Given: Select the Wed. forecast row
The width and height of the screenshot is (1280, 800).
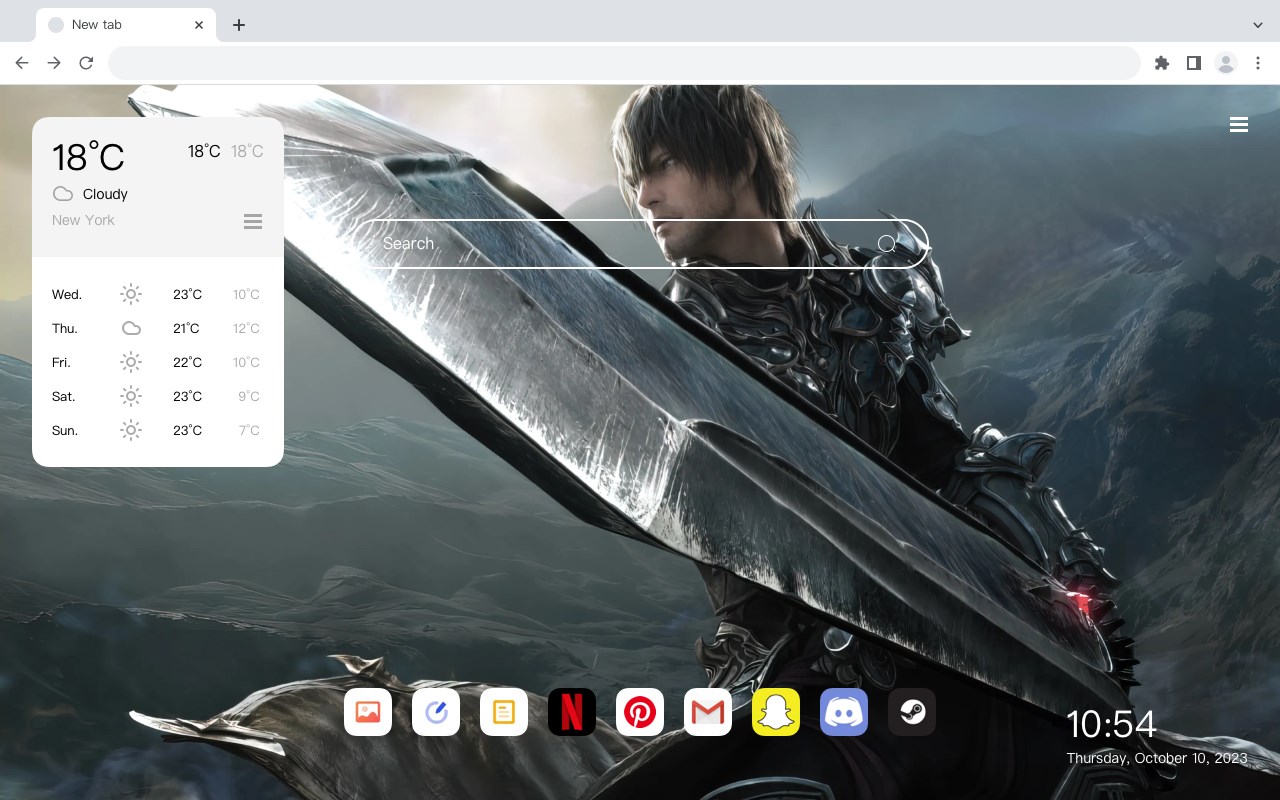Looking at the screenshot, I should tap(157, 294).
